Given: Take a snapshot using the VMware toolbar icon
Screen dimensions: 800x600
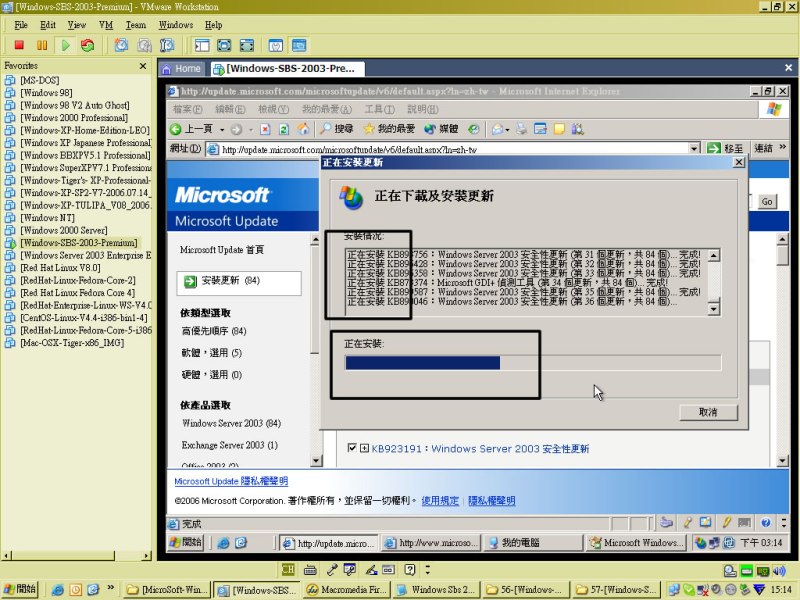Looking at the screenshot, I should point(121,45).
